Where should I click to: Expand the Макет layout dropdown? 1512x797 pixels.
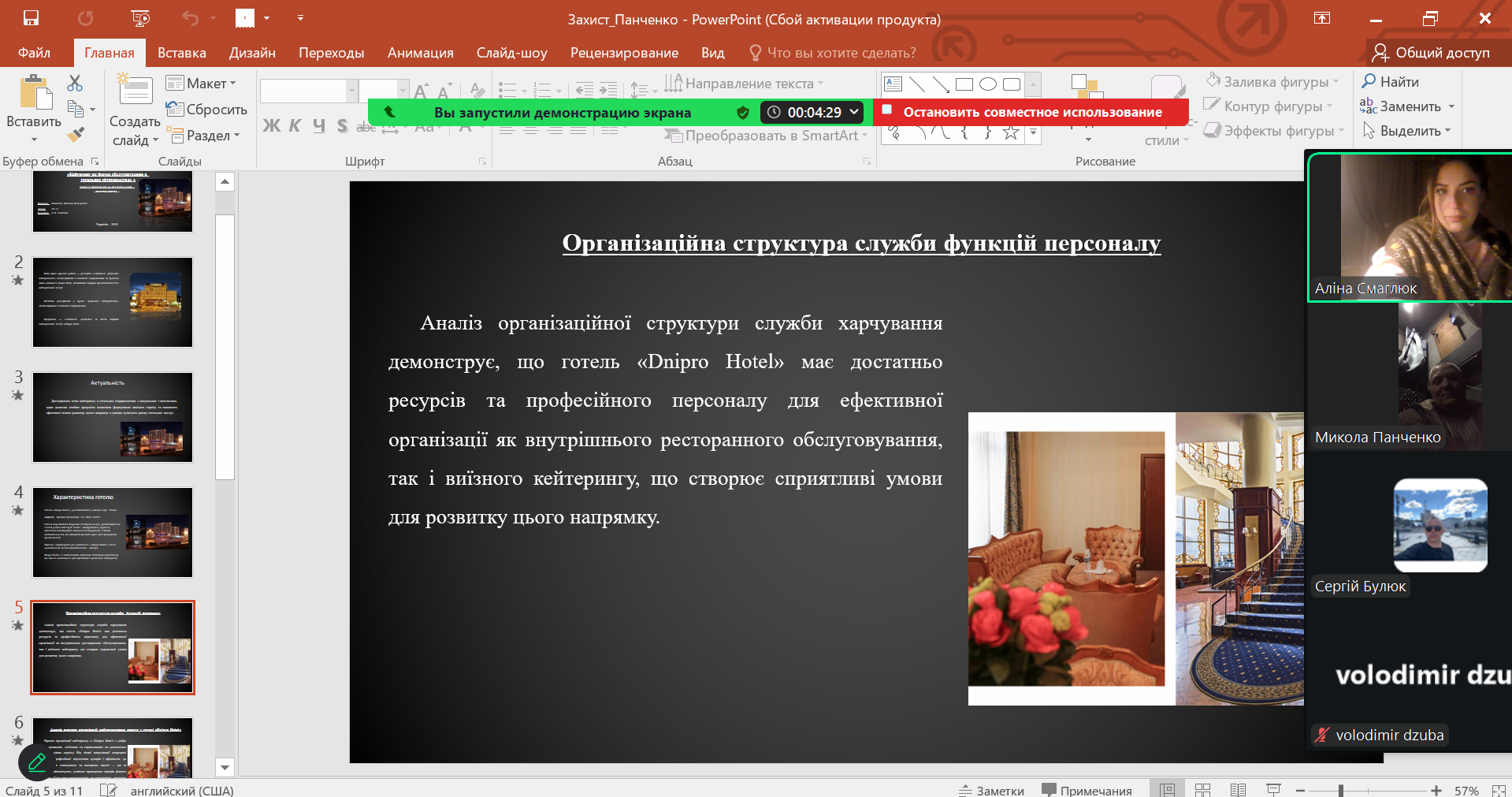tap(201, 84)
